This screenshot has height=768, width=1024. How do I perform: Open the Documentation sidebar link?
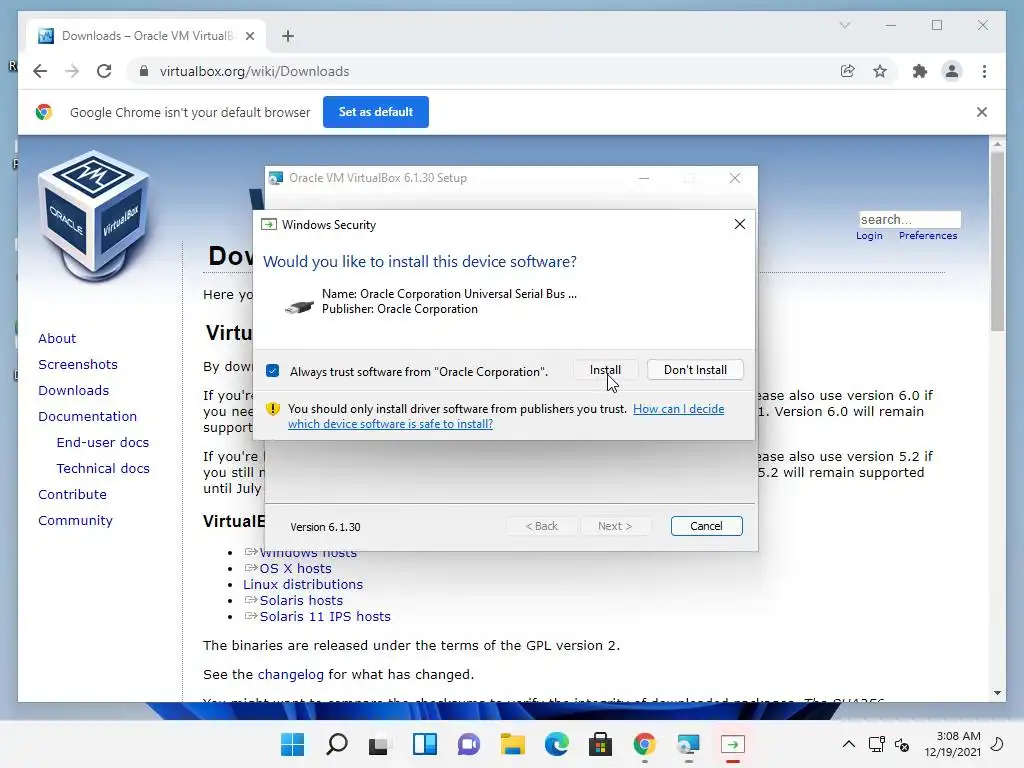point(88,416)
